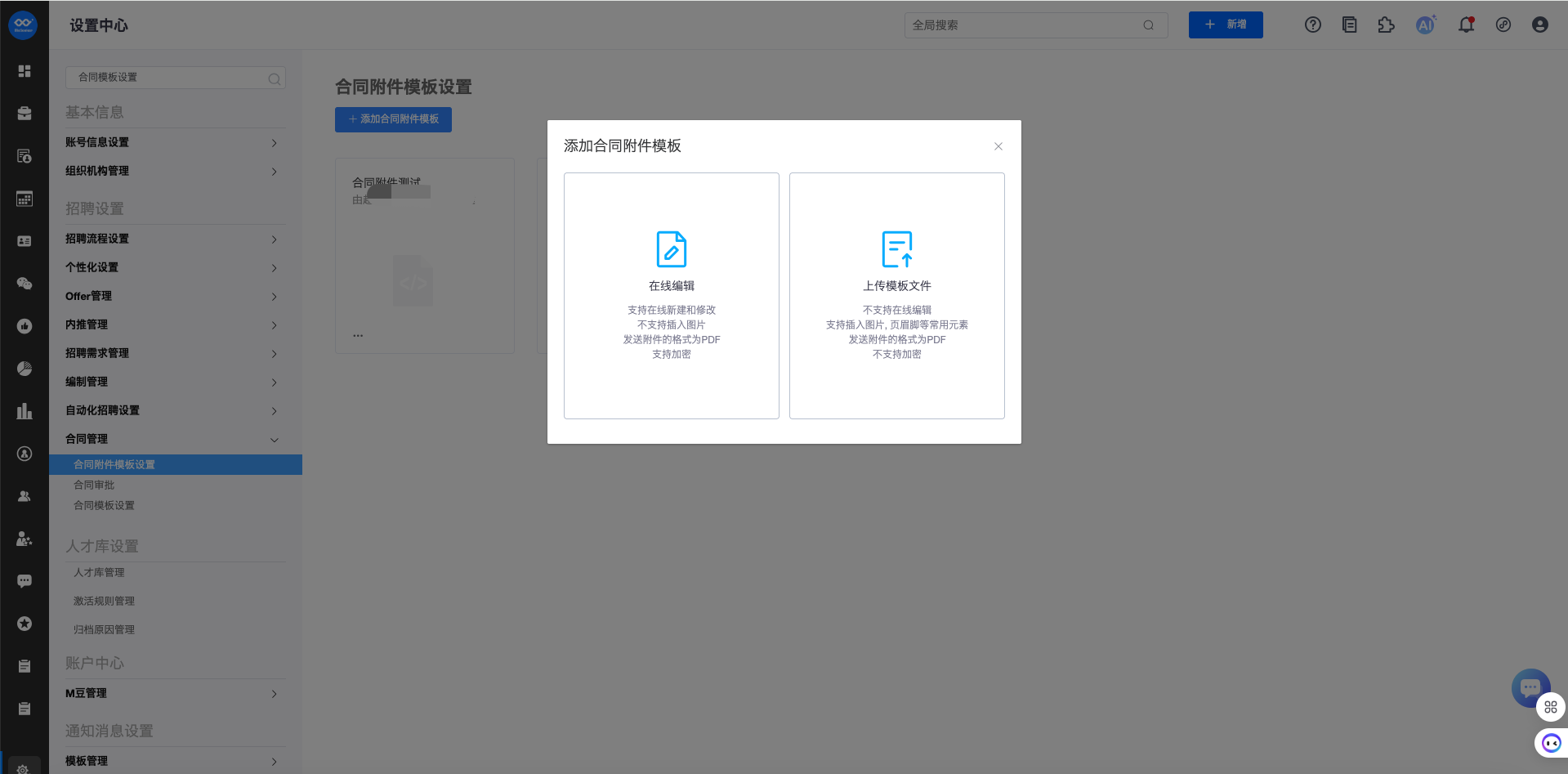This screenshot has height=774, width=1568.
Task: Collapse the 合同管理 section
Action: (x=176, y=439)
